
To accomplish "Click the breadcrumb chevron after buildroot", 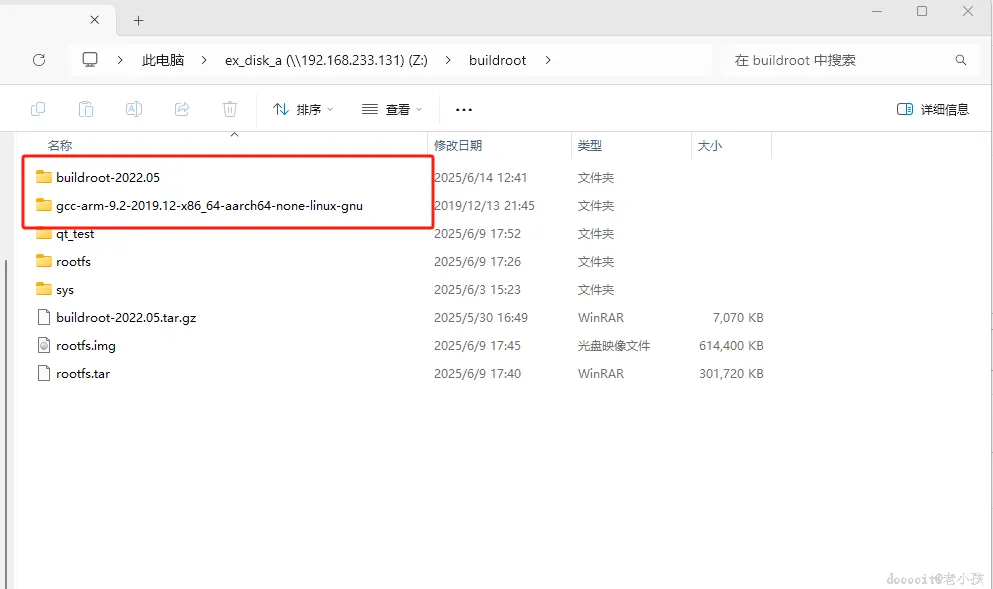I will (548, 60).
